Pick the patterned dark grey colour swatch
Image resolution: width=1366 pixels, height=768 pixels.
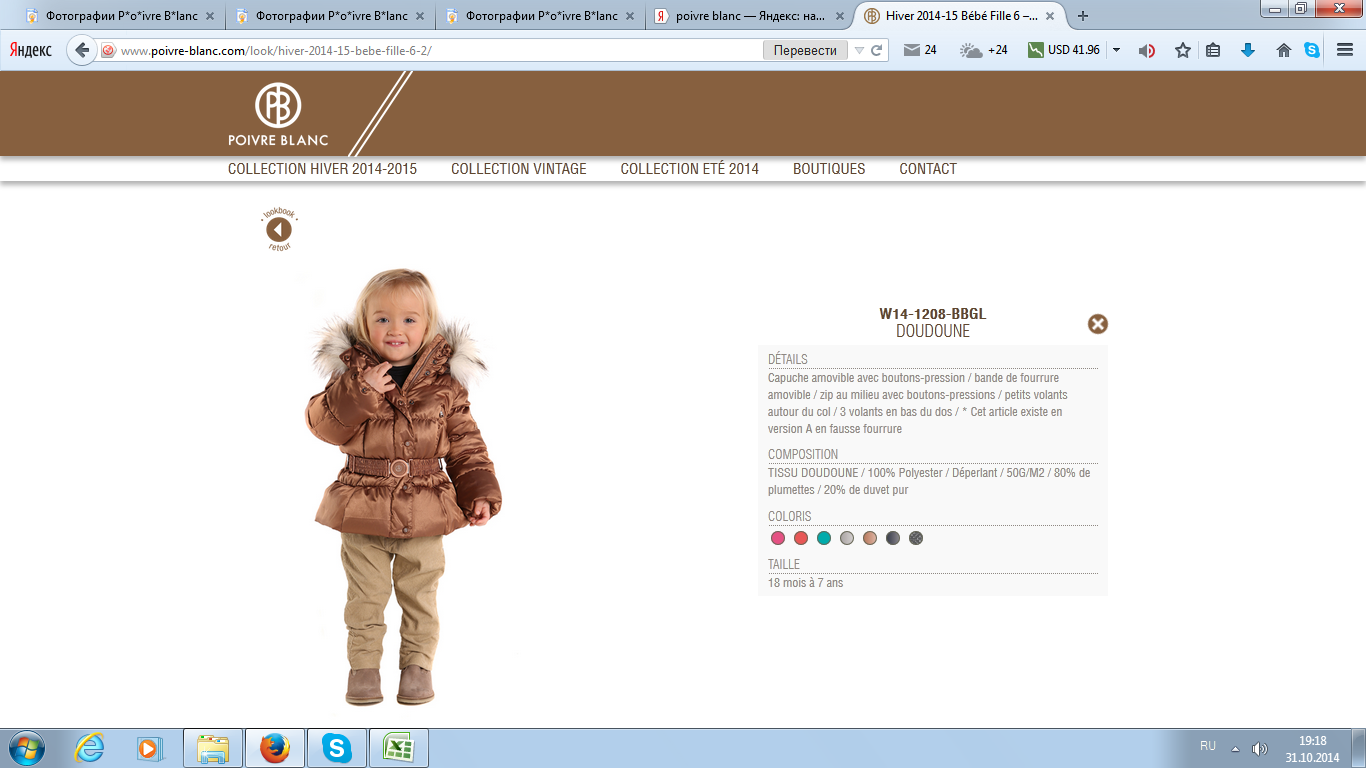point(916,538)
